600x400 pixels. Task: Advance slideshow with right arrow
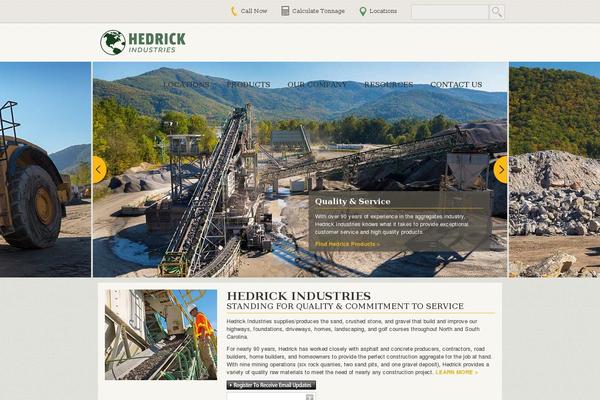click(501, 170)
